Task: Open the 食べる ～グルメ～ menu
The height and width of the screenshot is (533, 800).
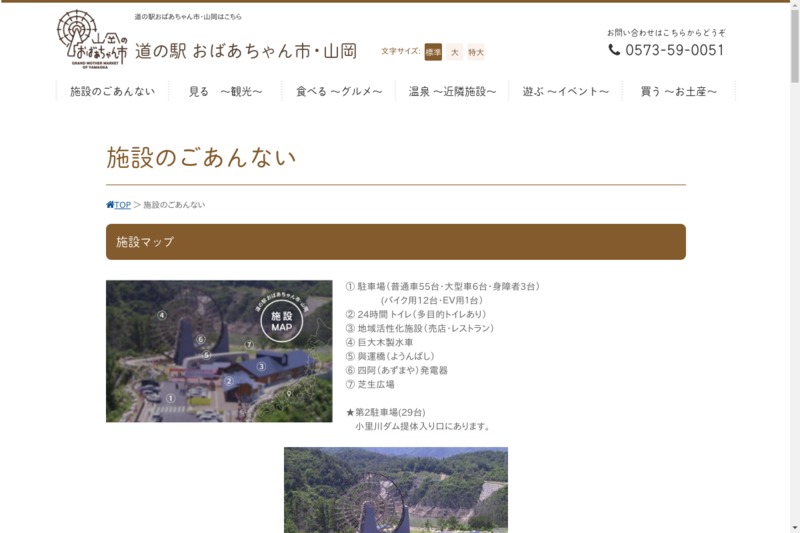Action: (x=339, y=92)
